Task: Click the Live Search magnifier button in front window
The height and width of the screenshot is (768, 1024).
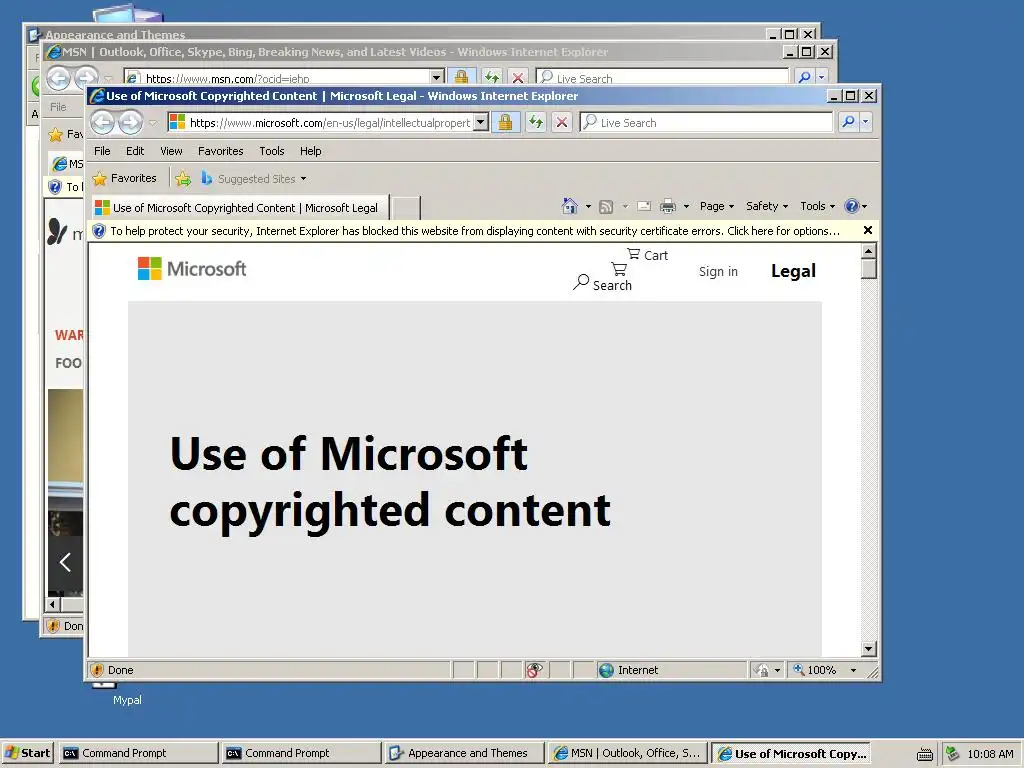Action: pos(848,122)
